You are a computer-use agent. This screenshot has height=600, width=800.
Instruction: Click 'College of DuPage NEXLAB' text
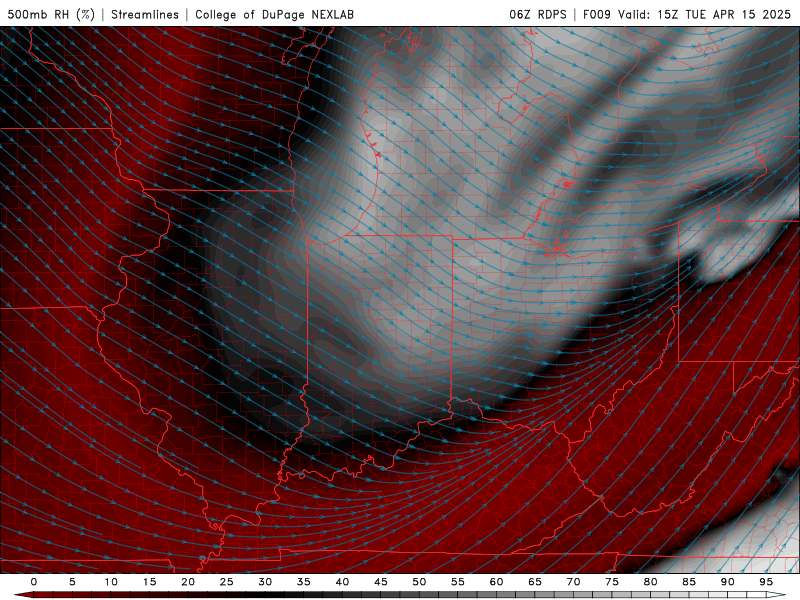click(274, 14)
